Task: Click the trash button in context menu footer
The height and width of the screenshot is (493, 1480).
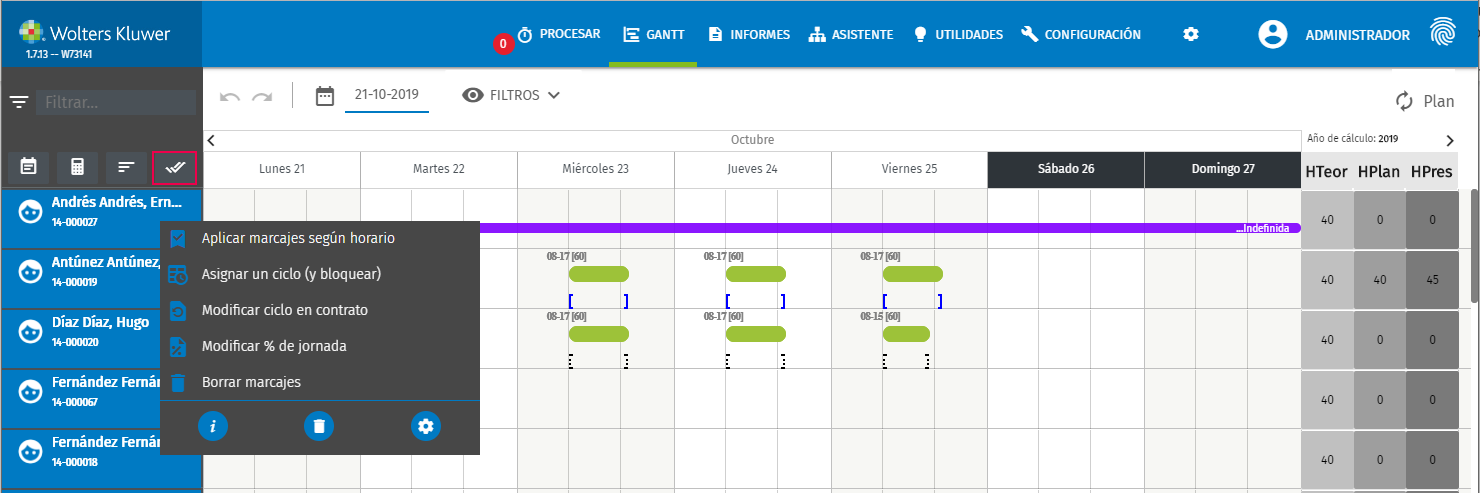Action: tap(319, 427)
